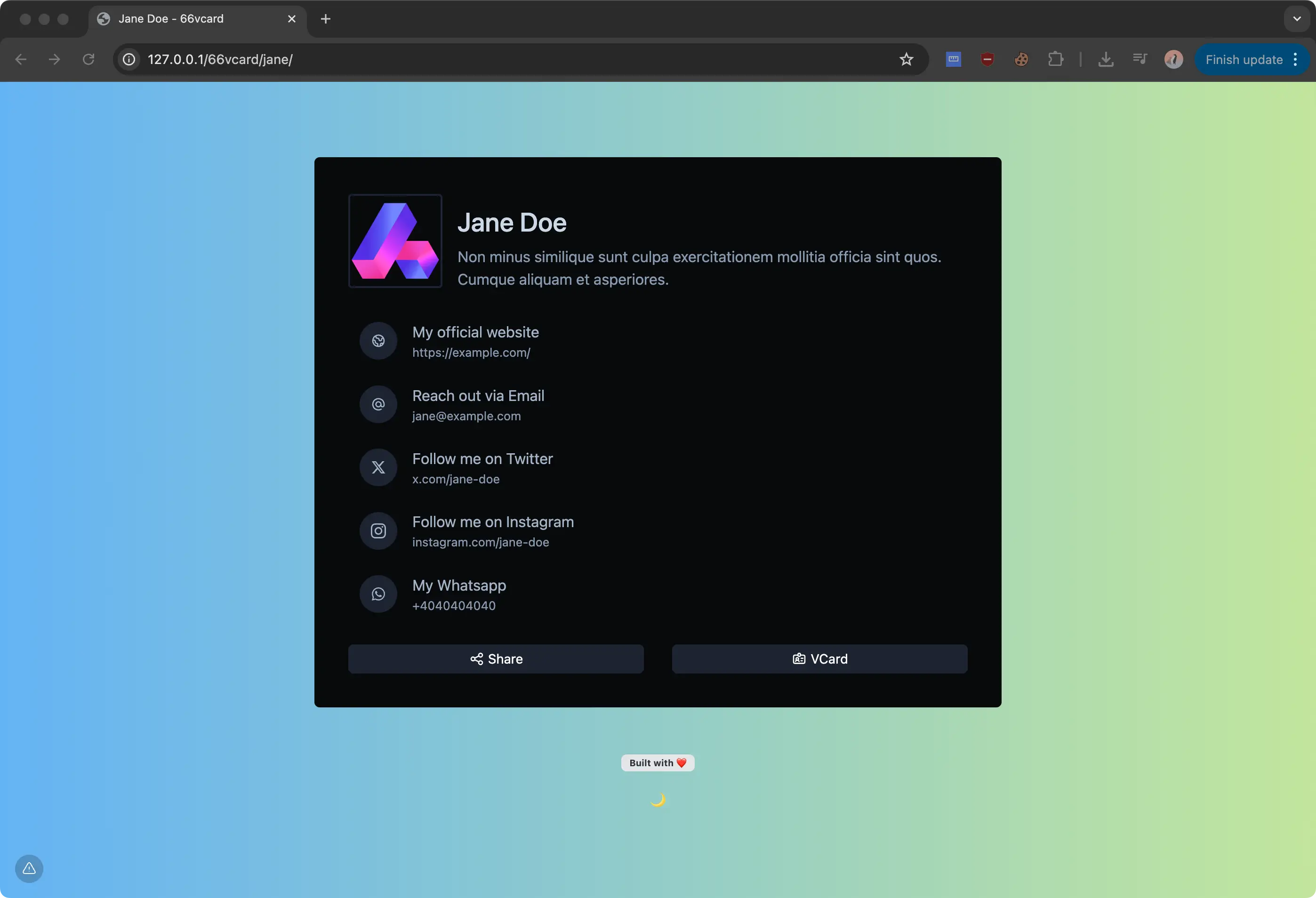Open a new tab with the plus button
The image size is (1316, 898).
coord(325,19)
